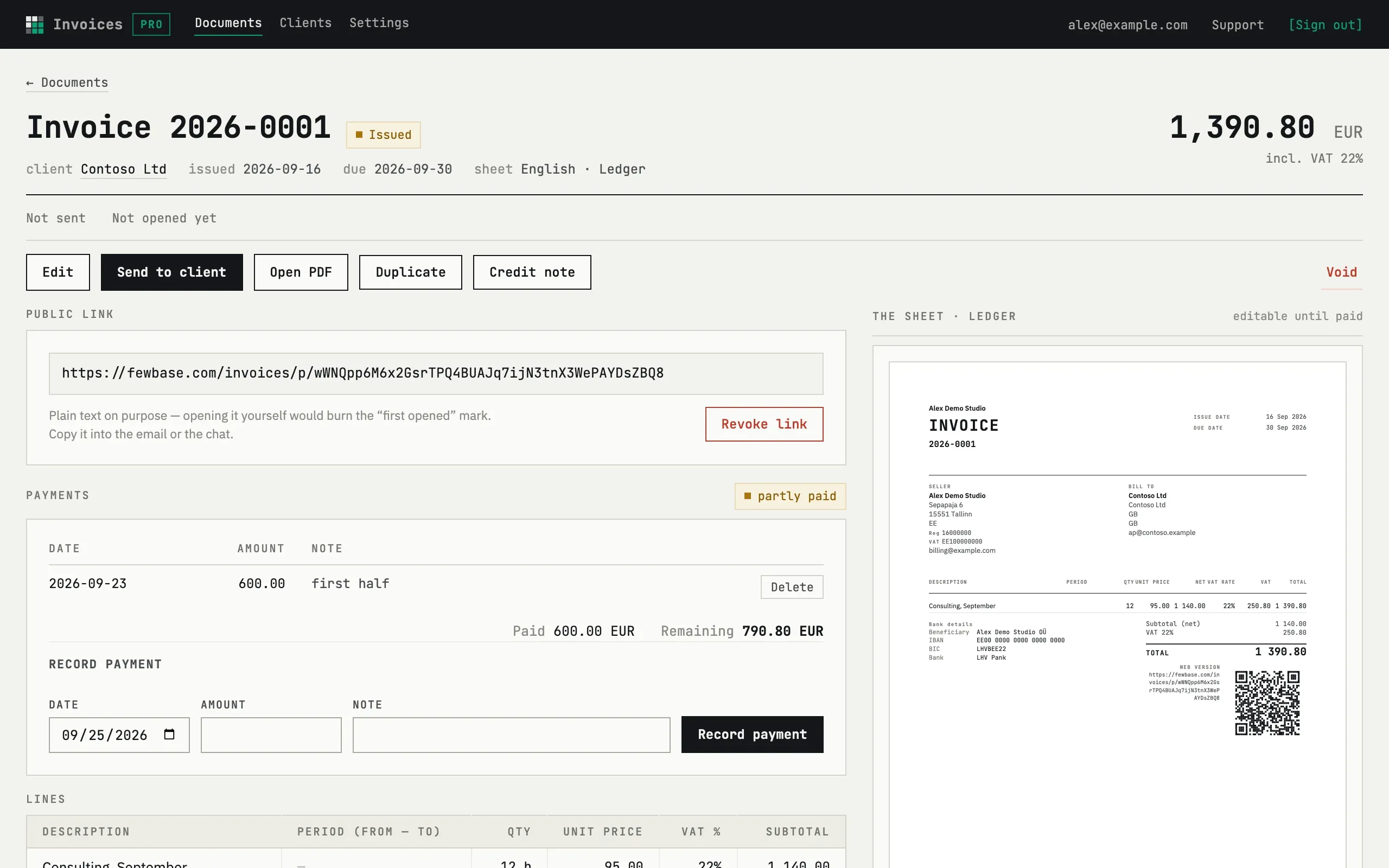This screenshot has width=1389, height=868.
Task: Click the Remaining 790.80 EUR amount
Action: coord(742,631)
